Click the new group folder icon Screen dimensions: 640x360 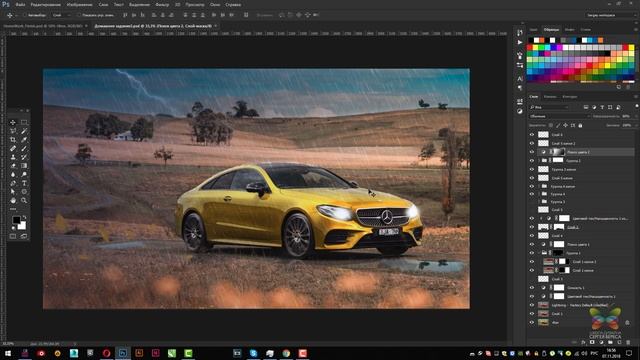610,342
